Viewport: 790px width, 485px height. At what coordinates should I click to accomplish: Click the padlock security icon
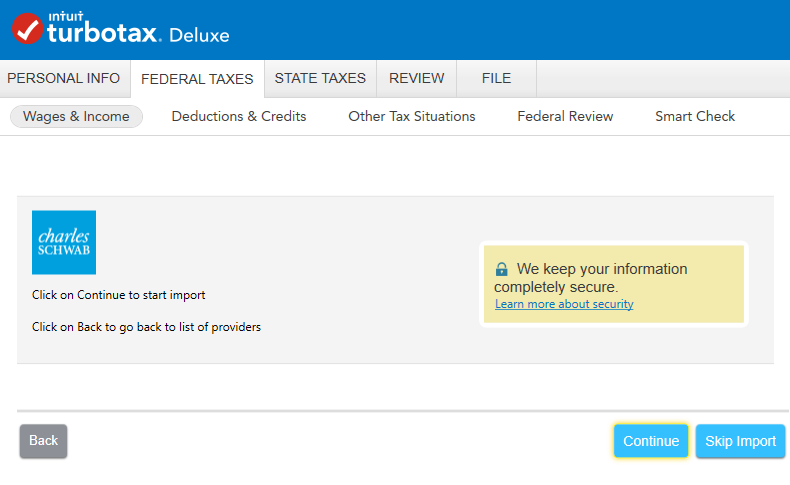click(x=501, y=269)
